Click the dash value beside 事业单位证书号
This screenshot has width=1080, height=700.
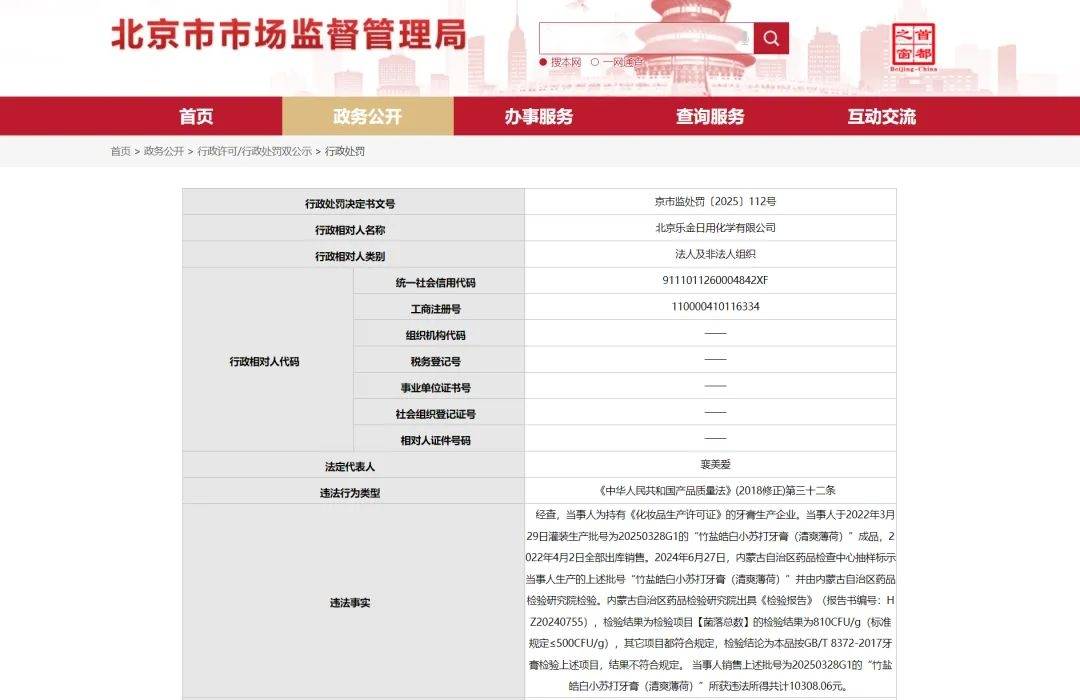715,385
